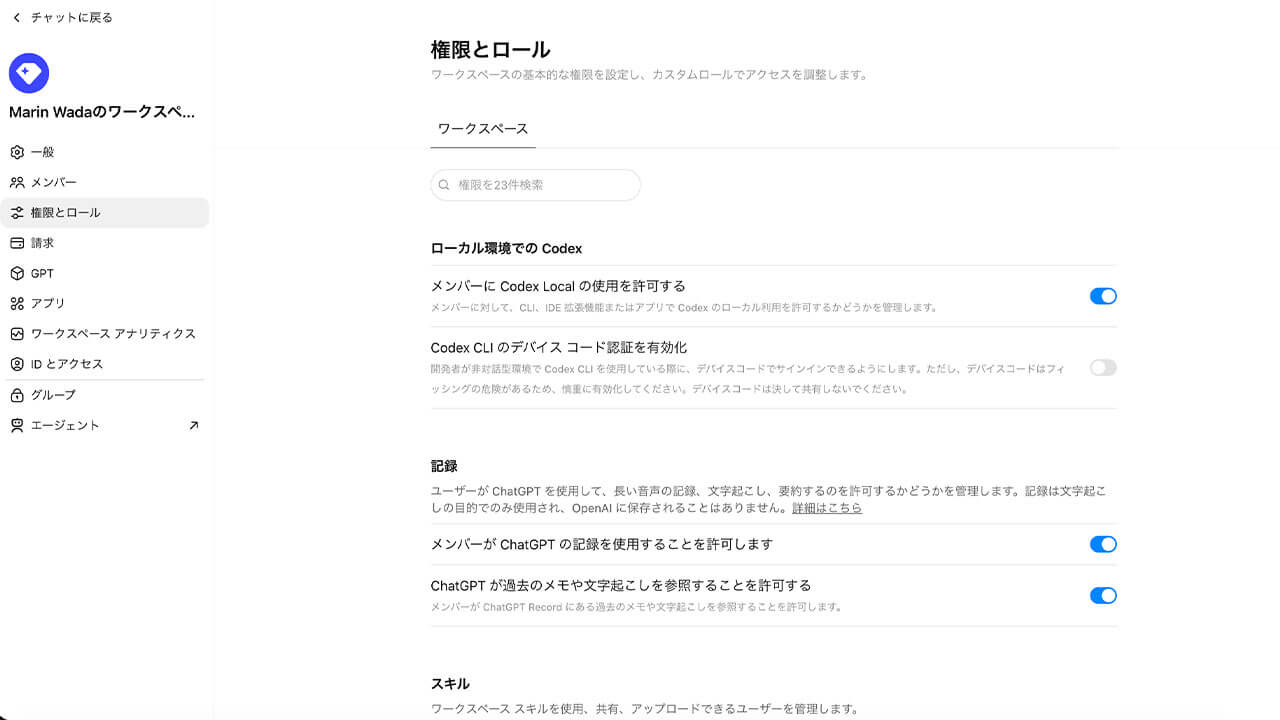Click the chart icon beside ワークスペース アナリティクス
The width and height of the screenshot is (1280, 720).
point(17,334)
